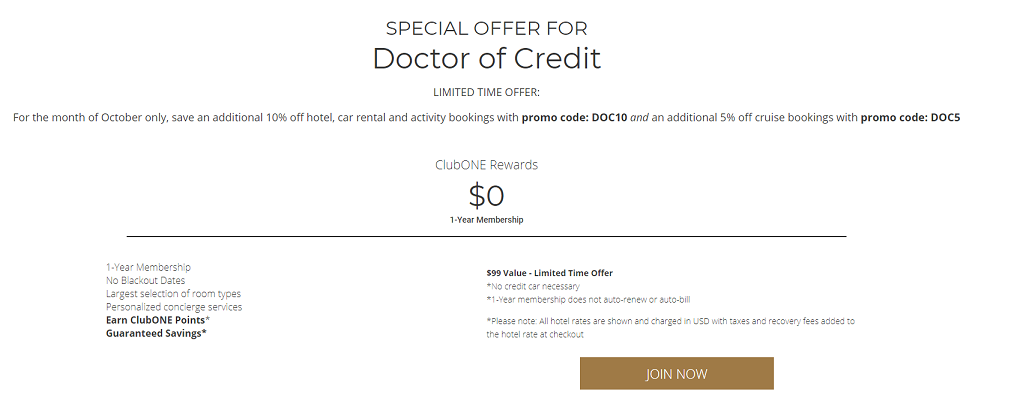
Task: Click "Largest selection of room types"
Action: pos(173,294)
